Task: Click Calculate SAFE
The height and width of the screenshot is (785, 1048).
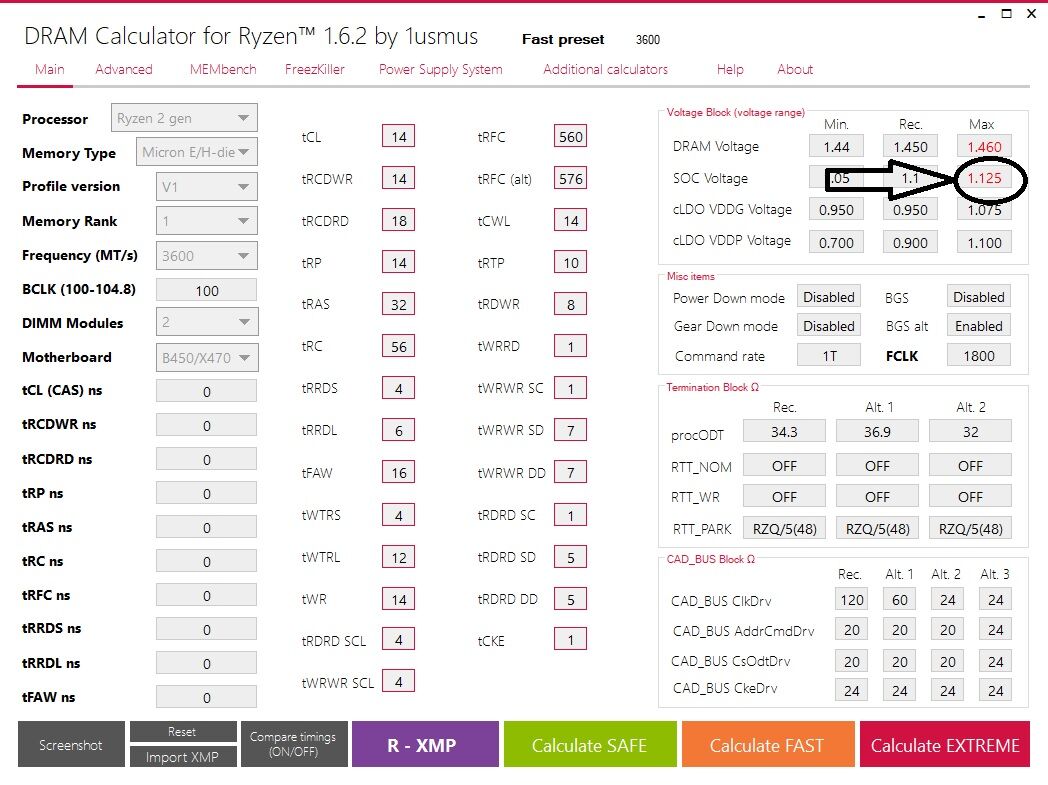Action: click(590, 744)
